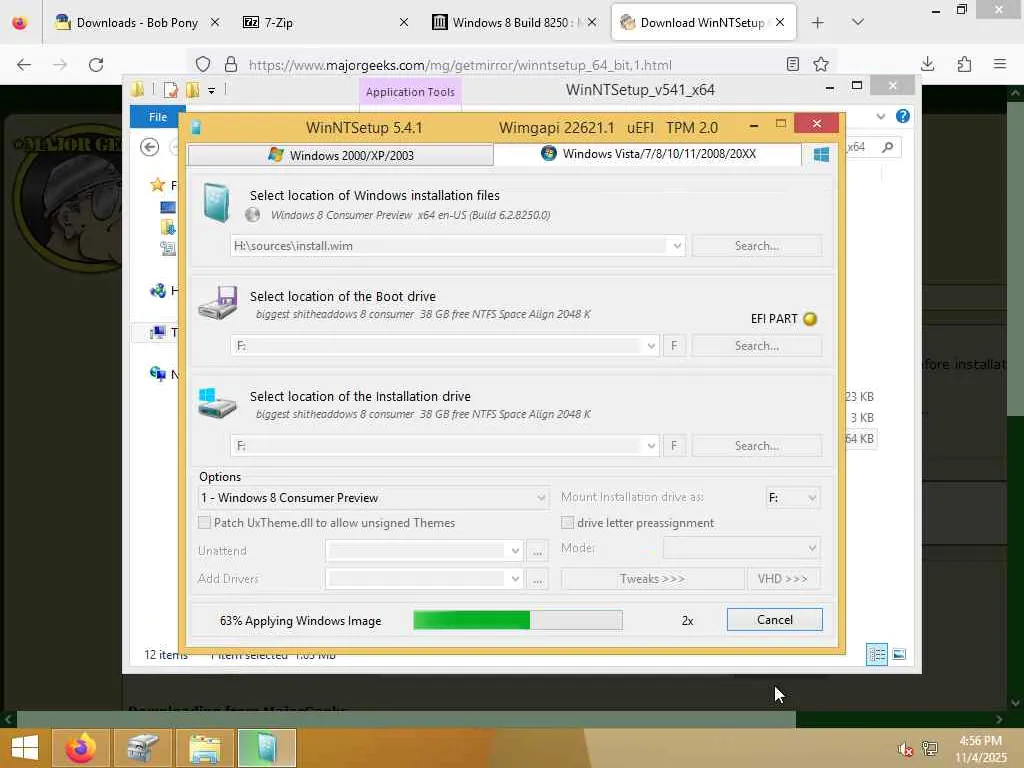Open Firefox from the taskbar

pos(81,748)
